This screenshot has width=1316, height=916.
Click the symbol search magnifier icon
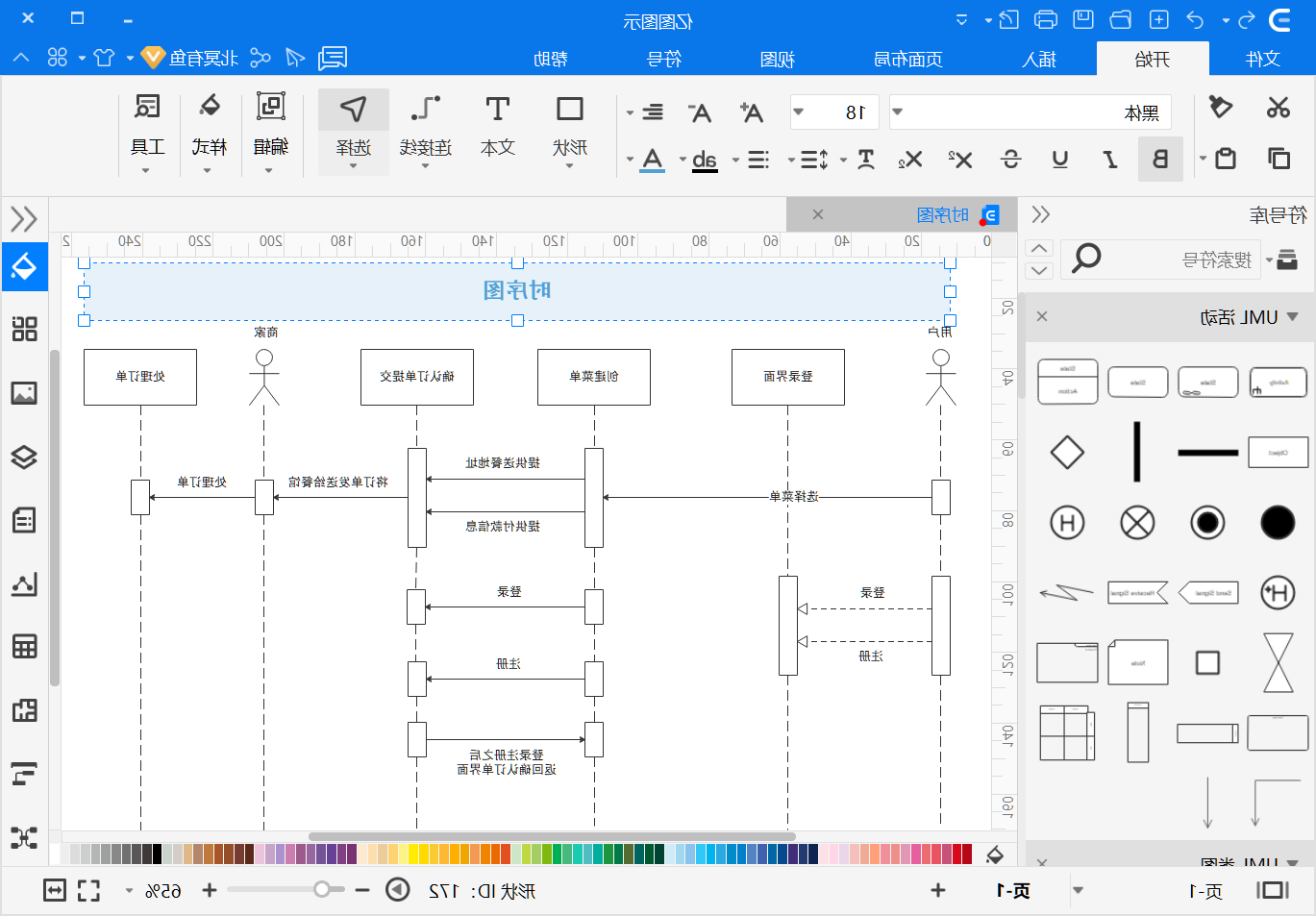point(1086,259)
